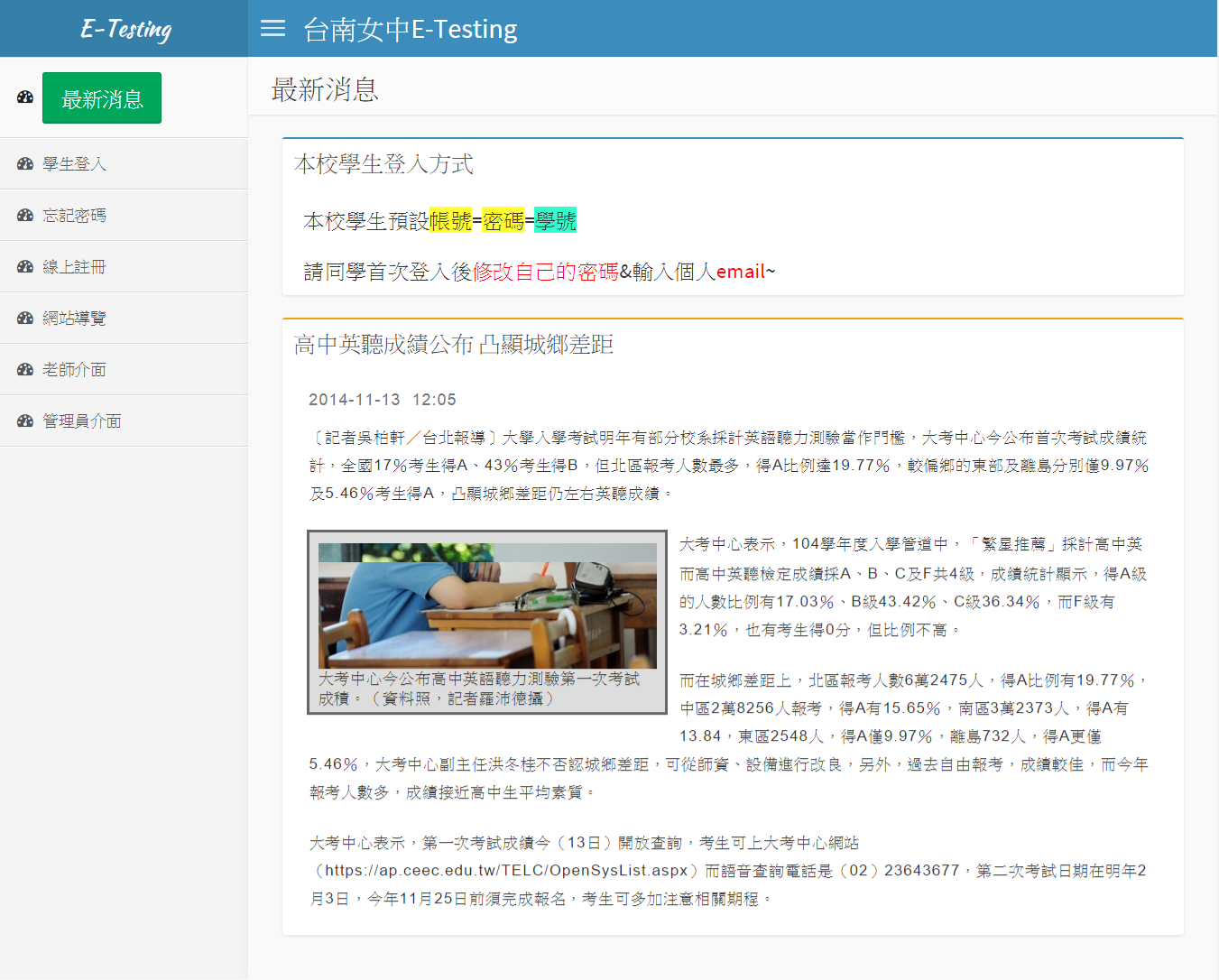Viewport: 1219px width, 980px height.
Task: Open the green 最新消息 button
Action: click(102, 97)
